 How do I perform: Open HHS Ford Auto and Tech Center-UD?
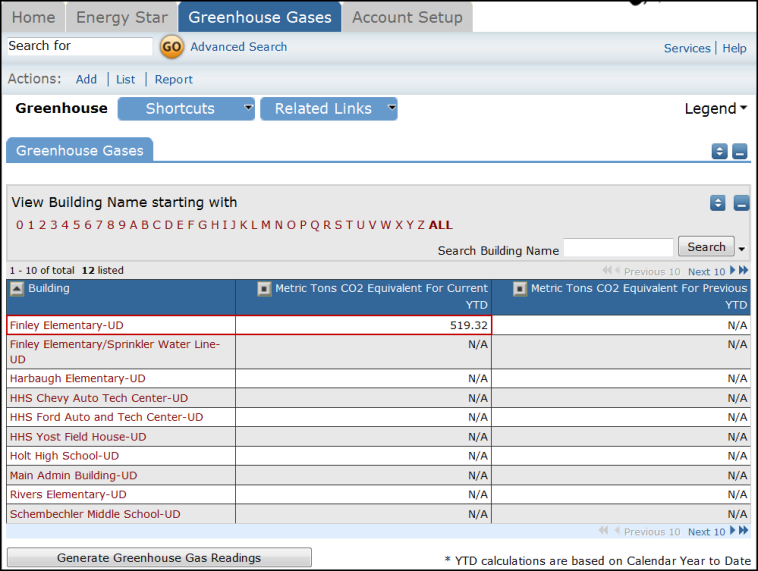[106, 417]
